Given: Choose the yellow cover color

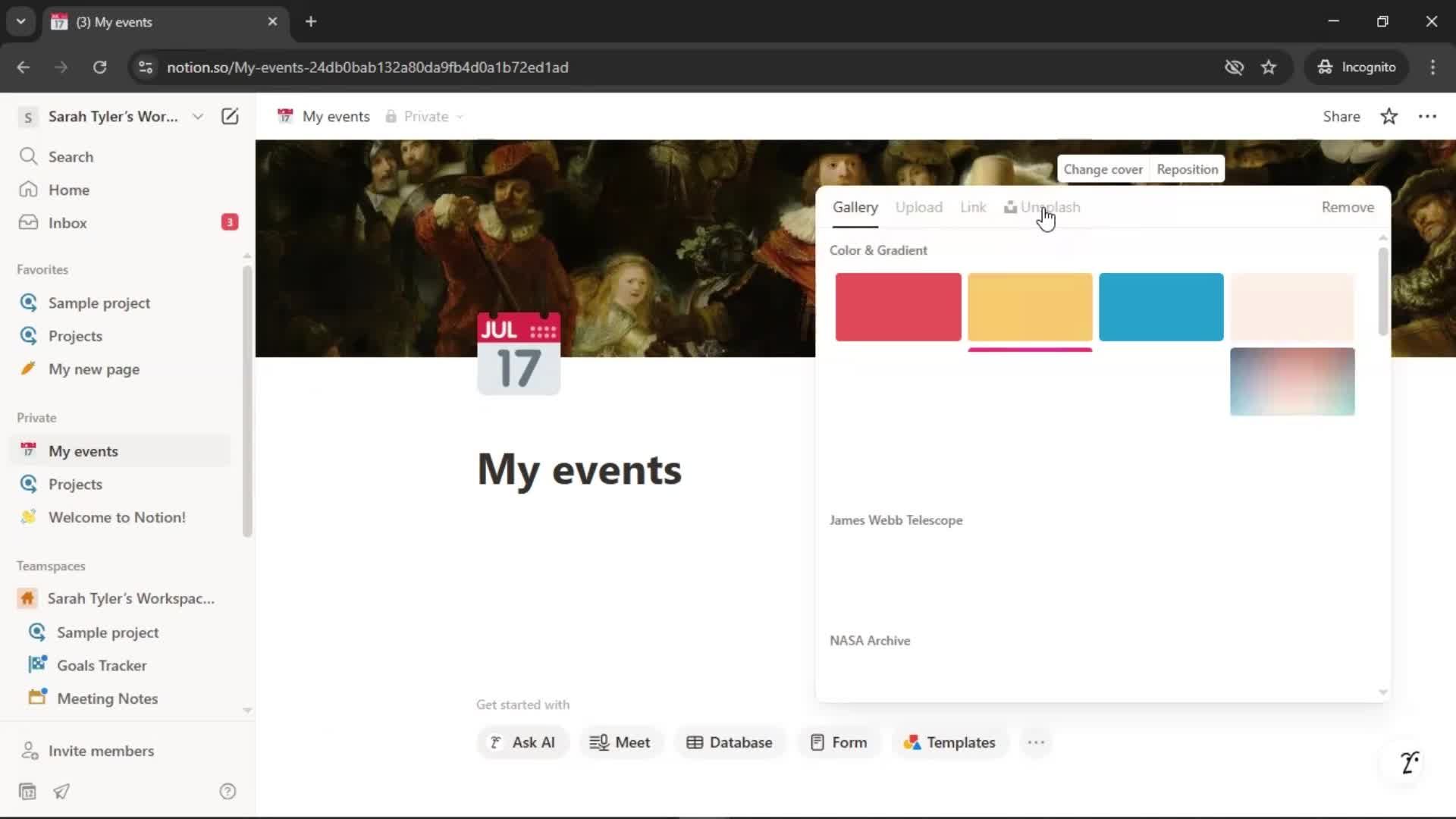Looking at the screenshot, I should [x=1030, y=307].
